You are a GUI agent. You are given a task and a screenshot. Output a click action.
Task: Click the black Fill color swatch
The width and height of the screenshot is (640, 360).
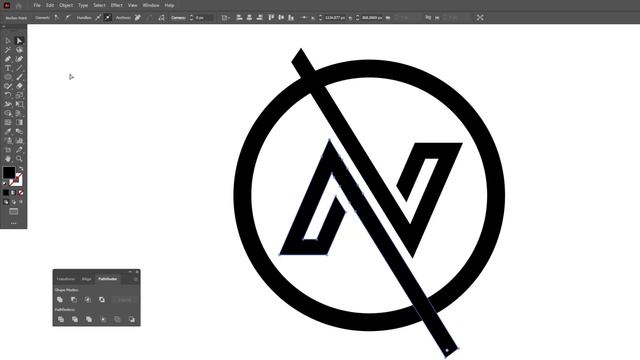(9, 173)
